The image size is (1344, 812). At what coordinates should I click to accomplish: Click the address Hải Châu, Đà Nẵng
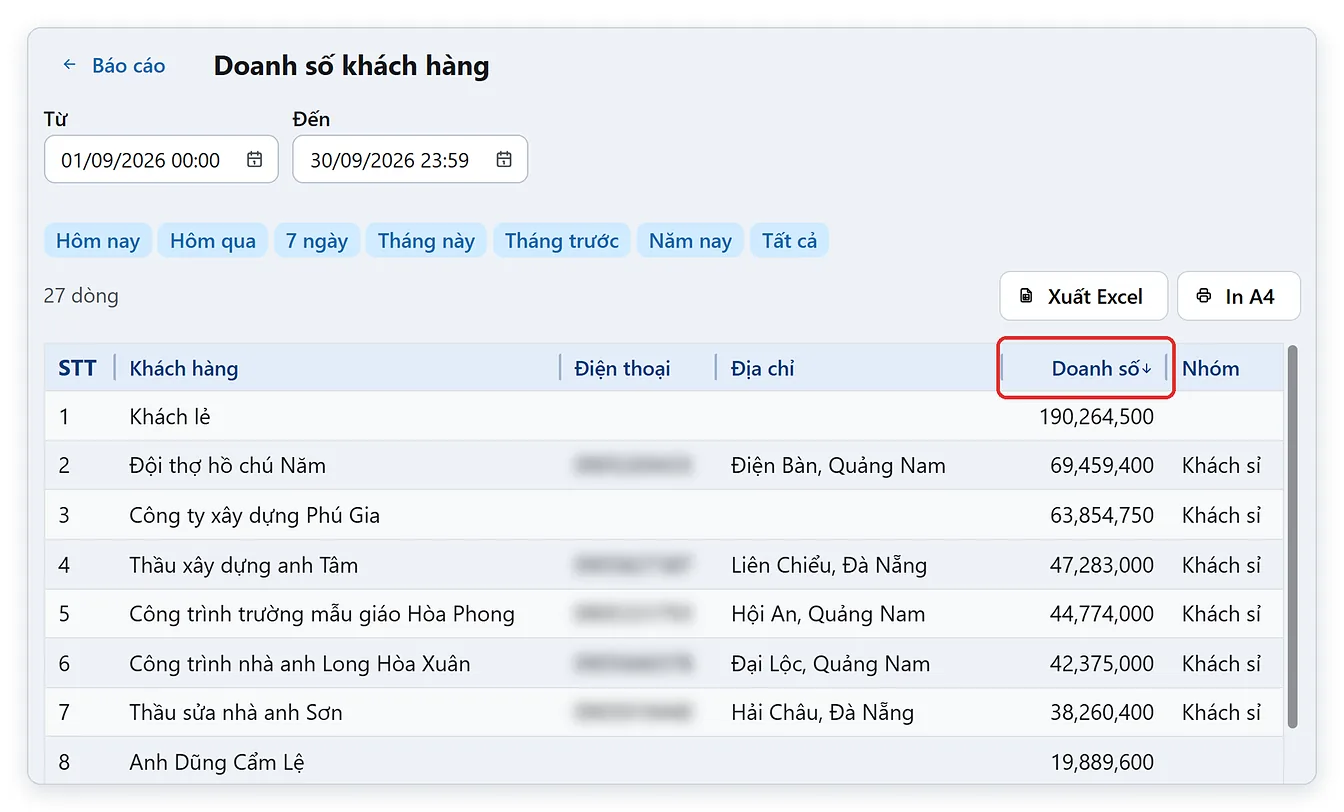tap(822, 713)
